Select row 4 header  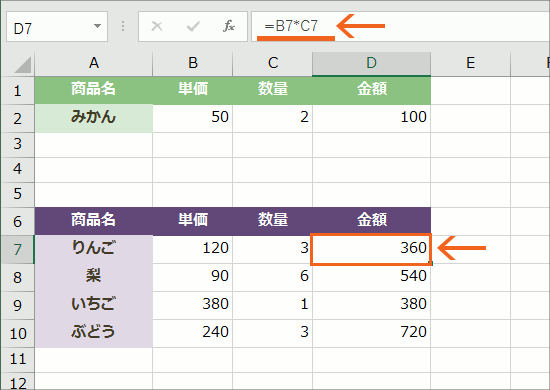coord(18,170)
